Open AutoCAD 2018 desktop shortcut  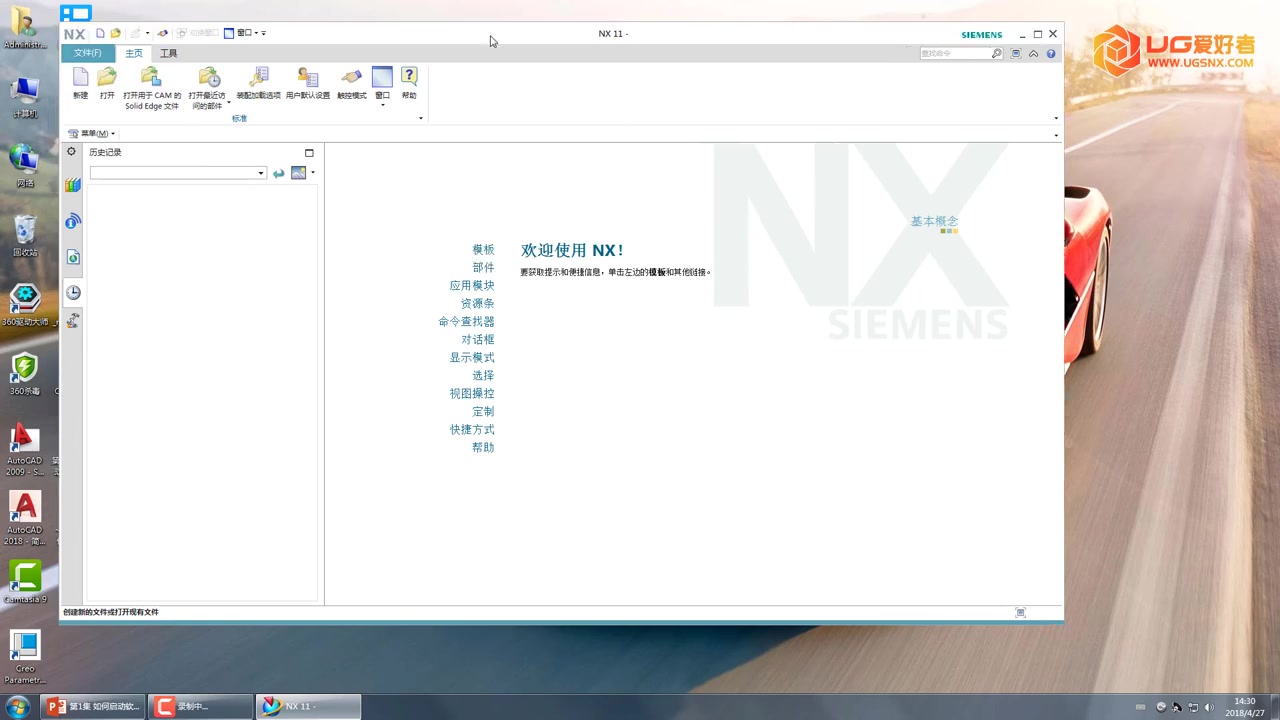(25, 517)
